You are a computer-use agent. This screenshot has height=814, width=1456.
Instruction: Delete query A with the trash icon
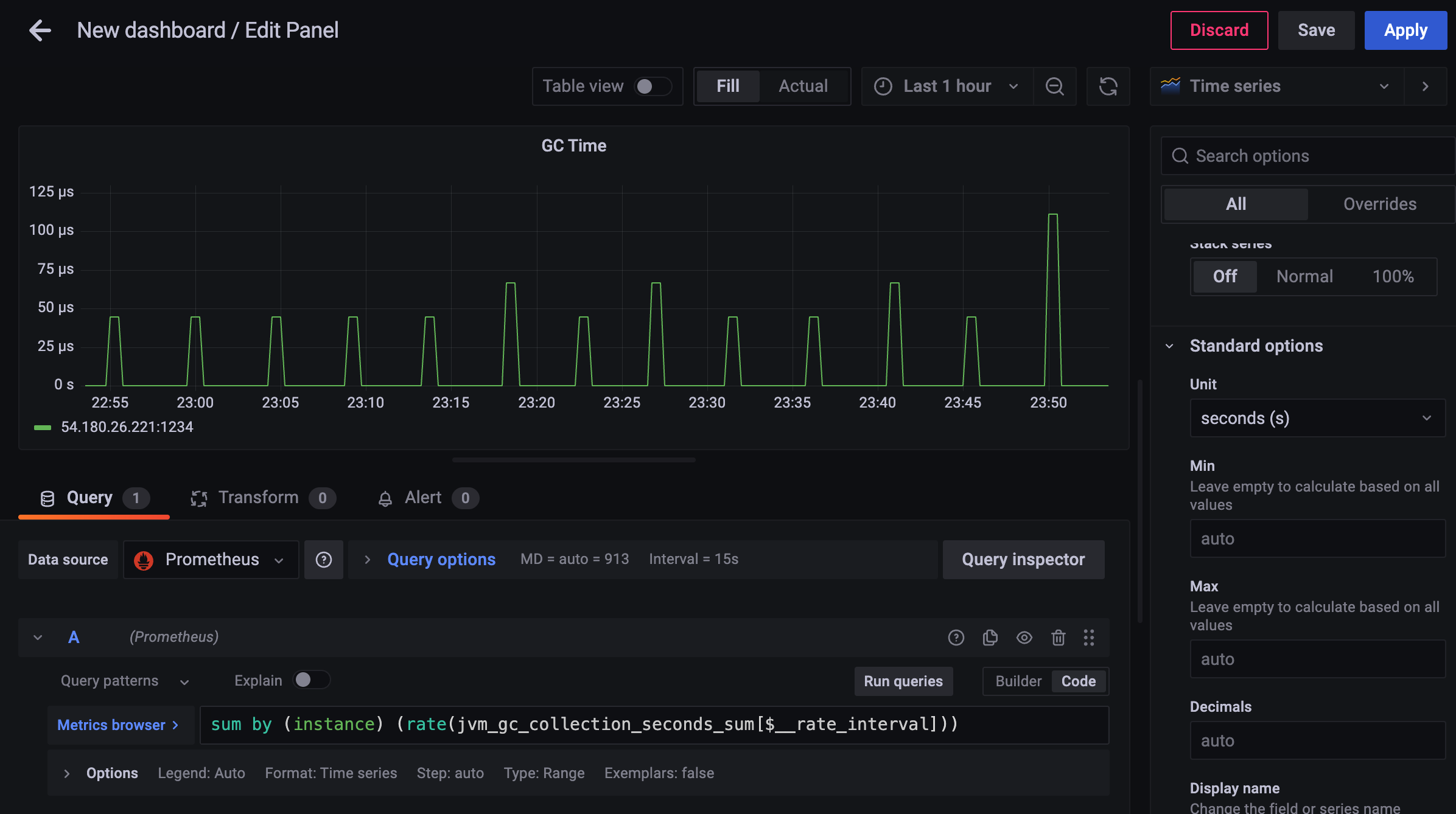tap(1059, 638)
